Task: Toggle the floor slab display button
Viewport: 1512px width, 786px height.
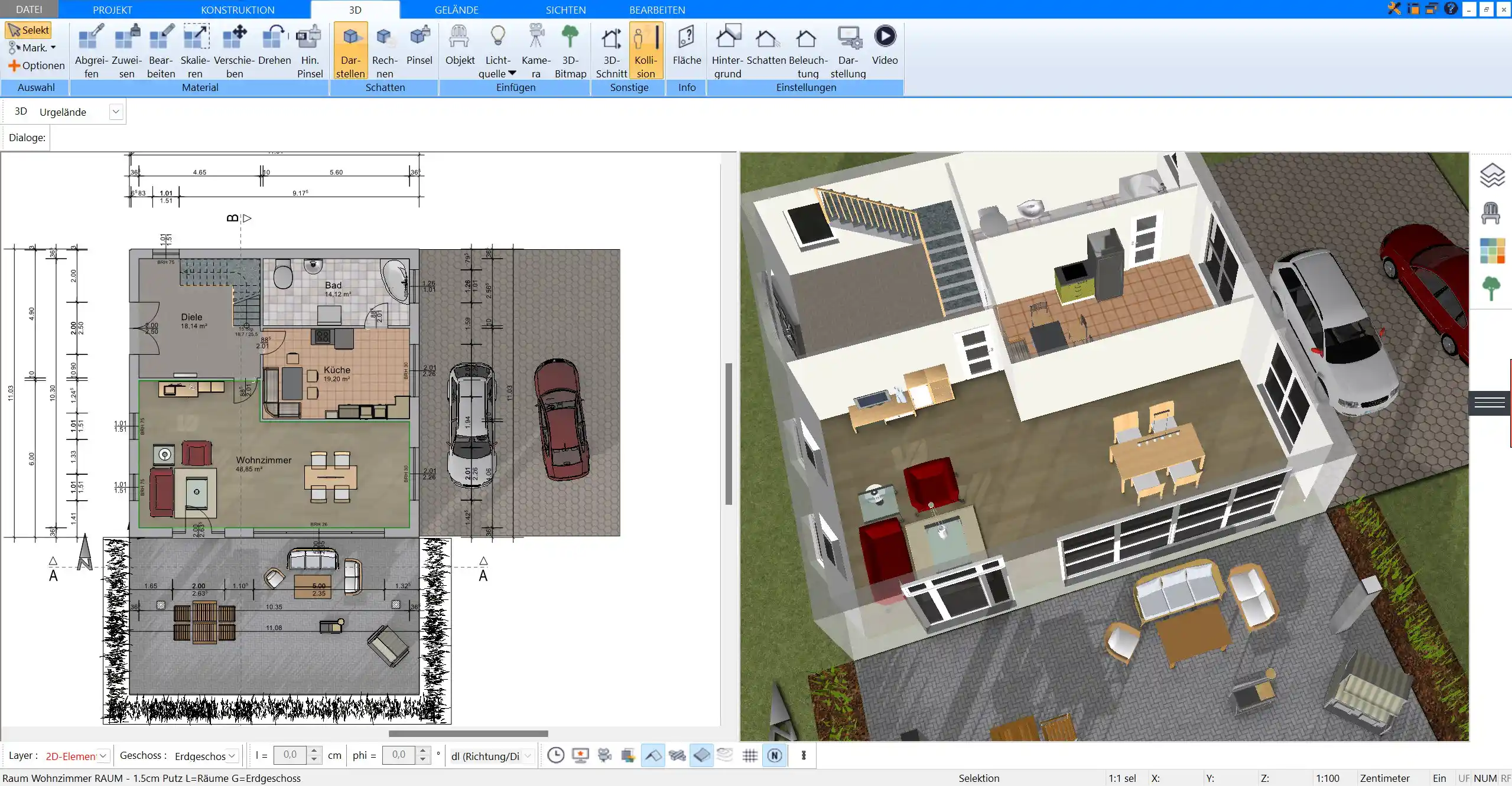Action: [701, 755]
